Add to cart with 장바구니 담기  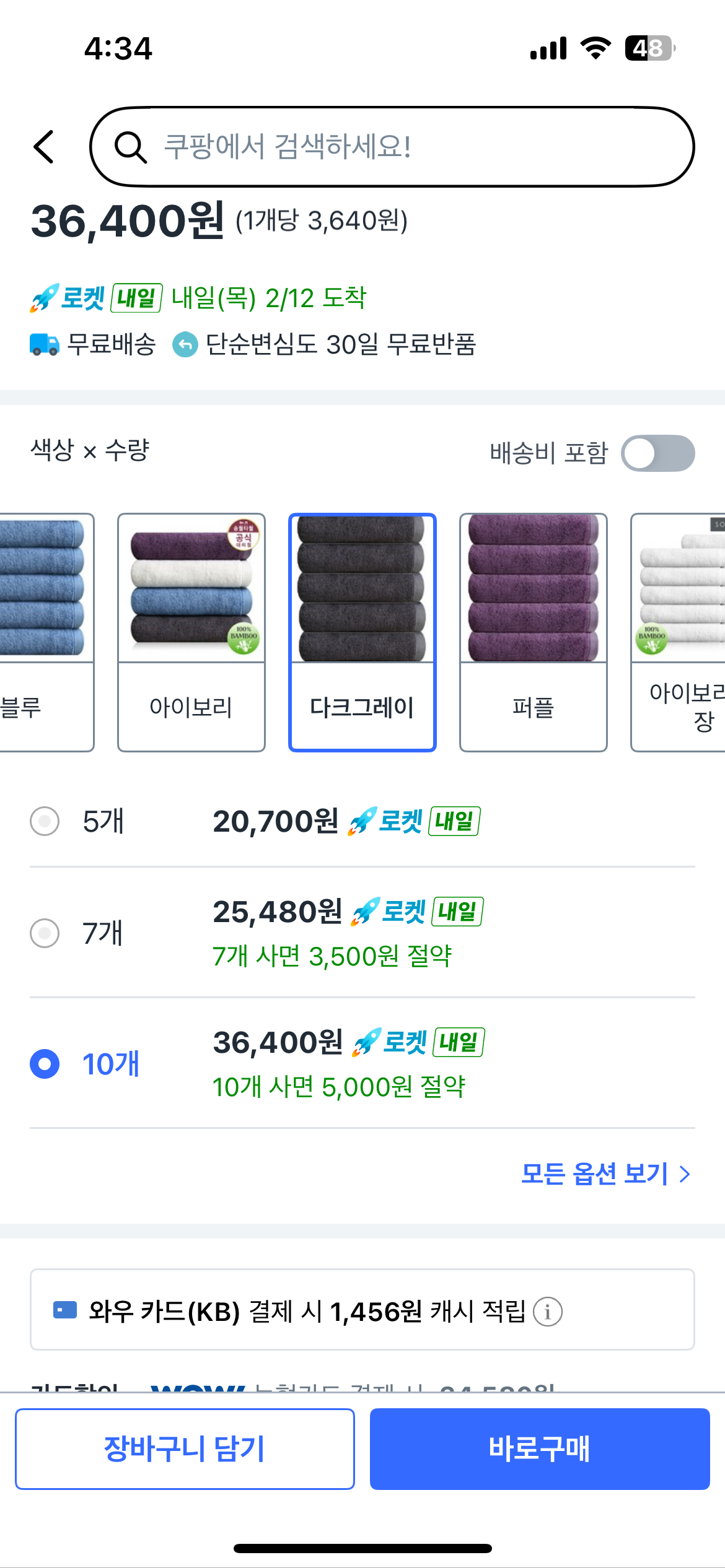pyautogui.click(x=185, y=1448)
